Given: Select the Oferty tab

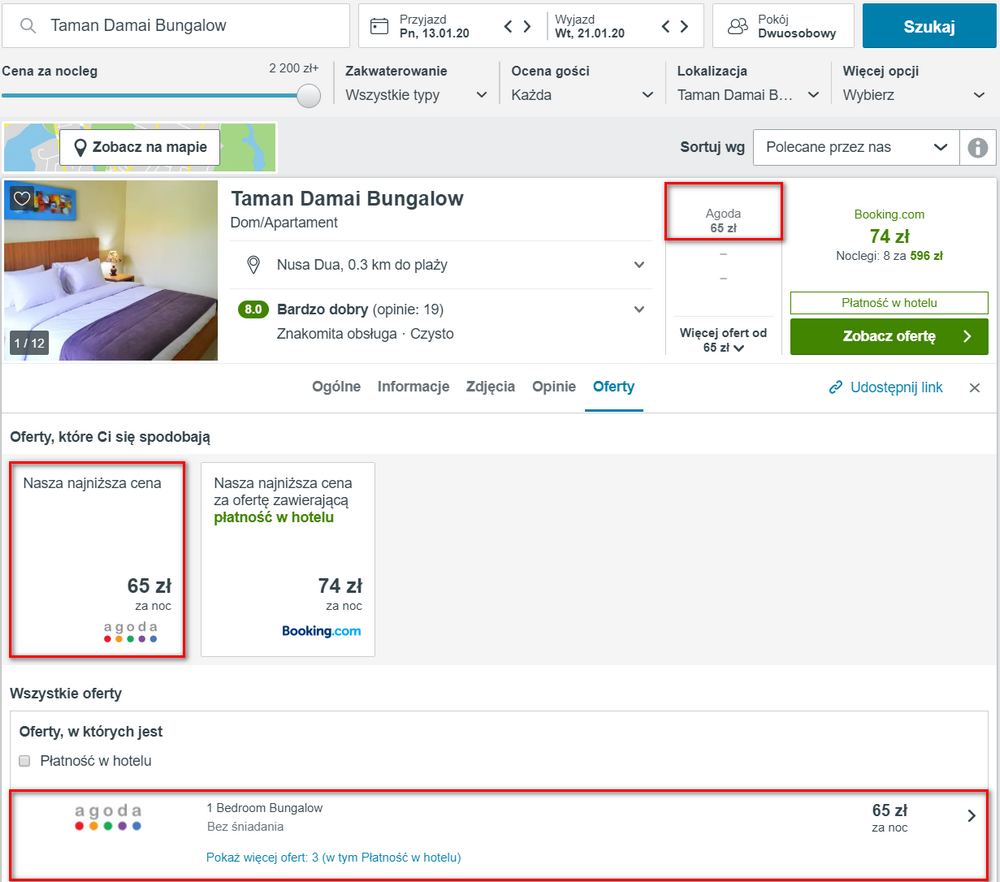Looking at the screenshot, I should pyautogui.click(x=614, y=386).
